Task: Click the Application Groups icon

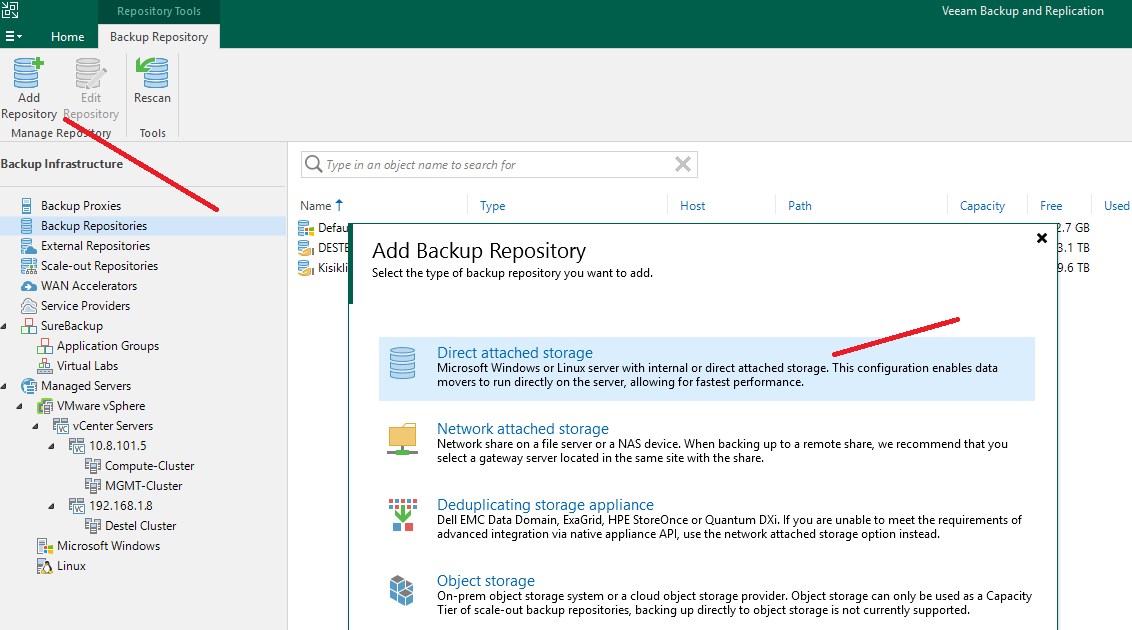Action: 45,346
